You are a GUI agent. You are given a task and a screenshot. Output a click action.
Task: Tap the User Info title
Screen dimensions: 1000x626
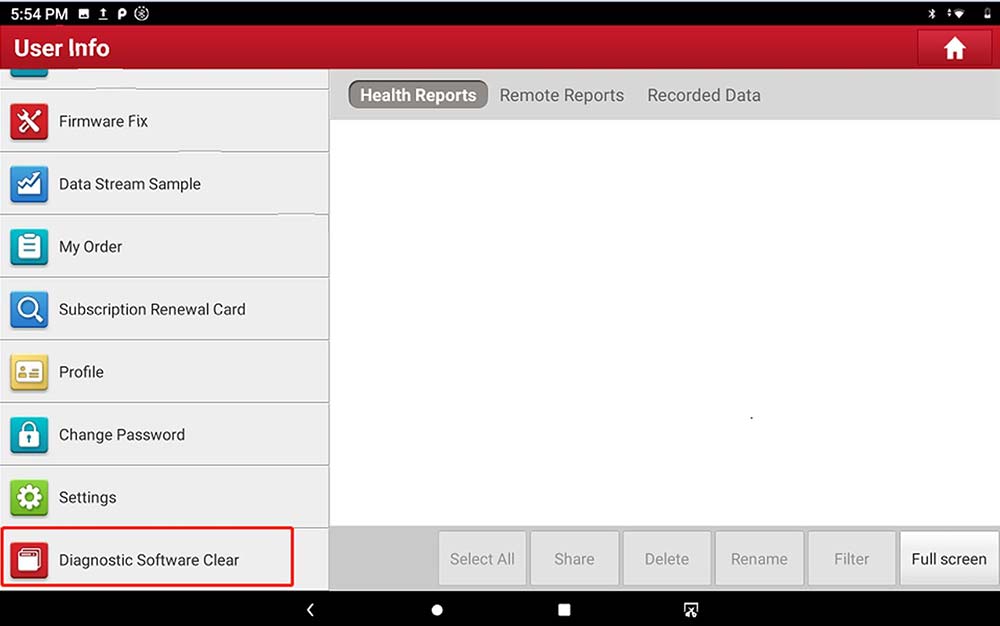[62, 48]
